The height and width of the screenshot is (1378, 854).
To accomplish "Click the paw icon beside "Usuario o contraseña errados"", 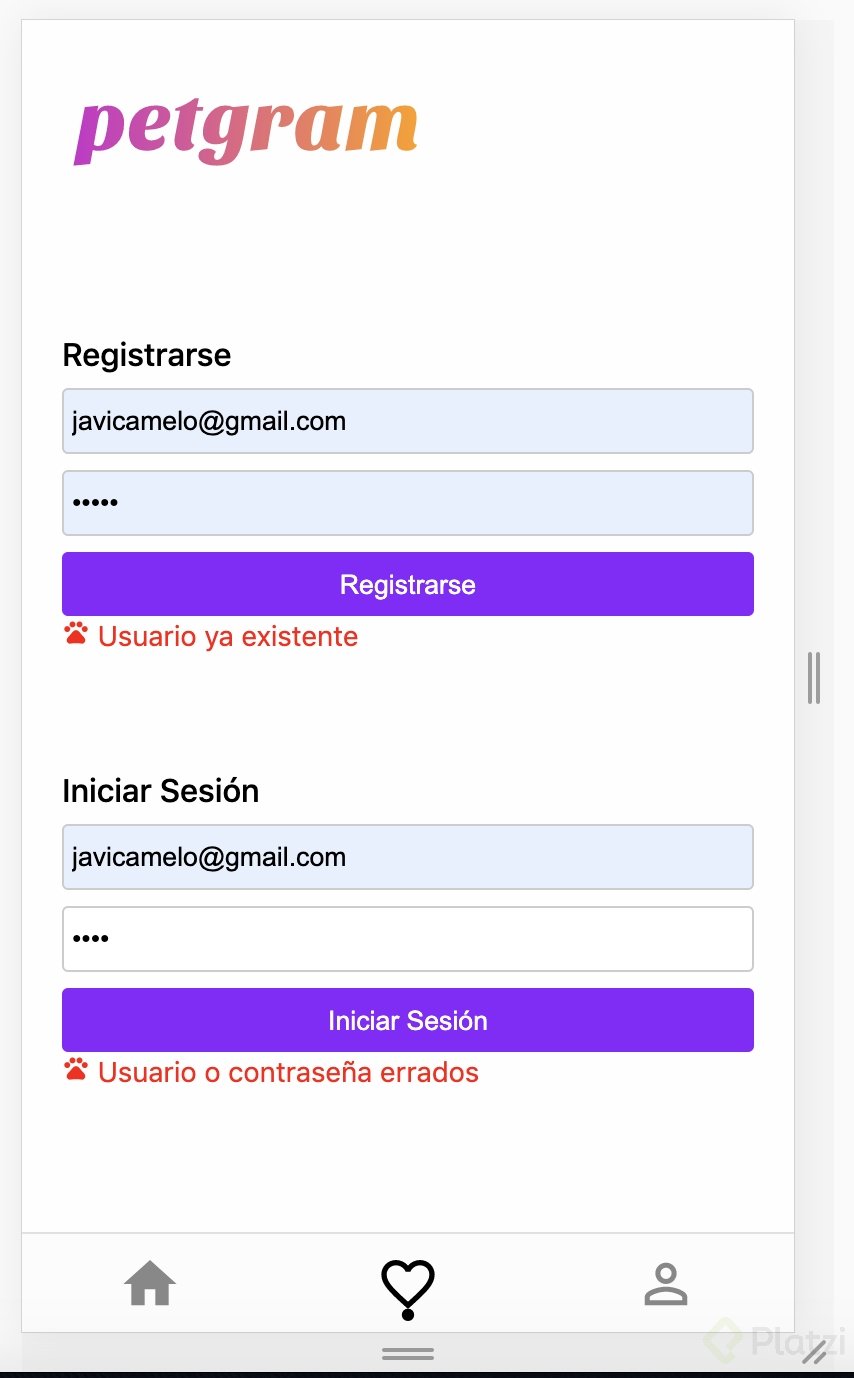I will click(76, 1070).
